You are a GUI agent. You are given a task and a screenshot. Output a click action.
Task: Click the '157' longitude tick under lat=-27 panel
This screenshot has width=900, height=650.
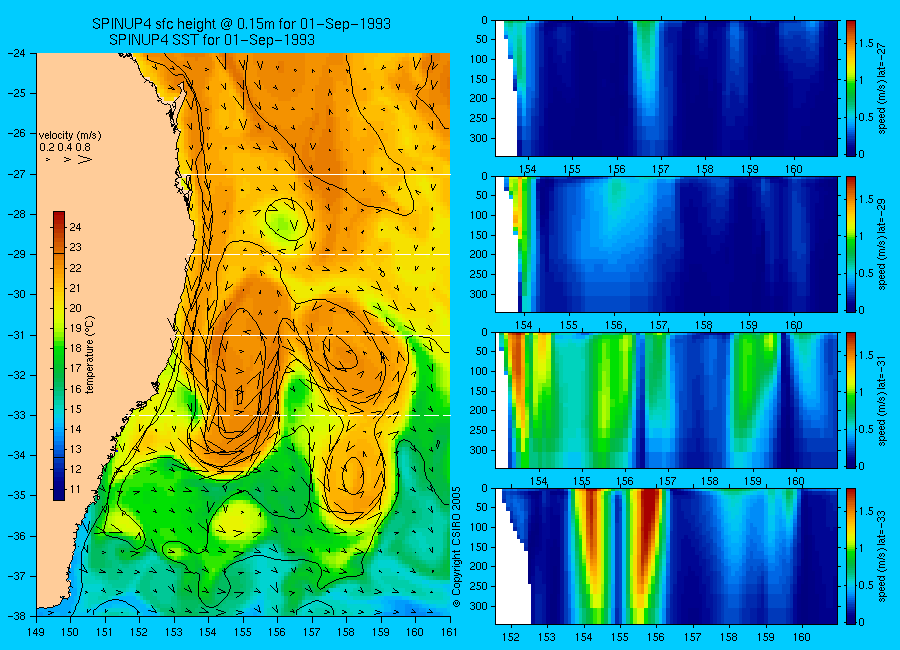(x=661, y=169)
